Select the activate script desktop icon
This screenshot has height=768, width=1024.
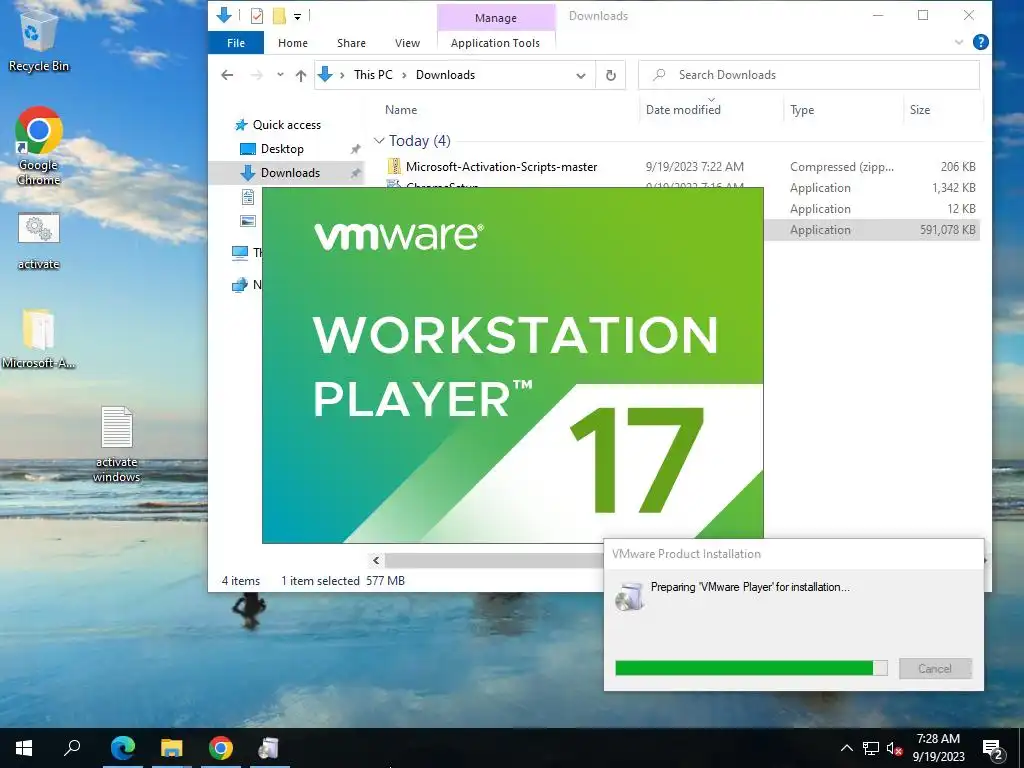click(39, 240)
